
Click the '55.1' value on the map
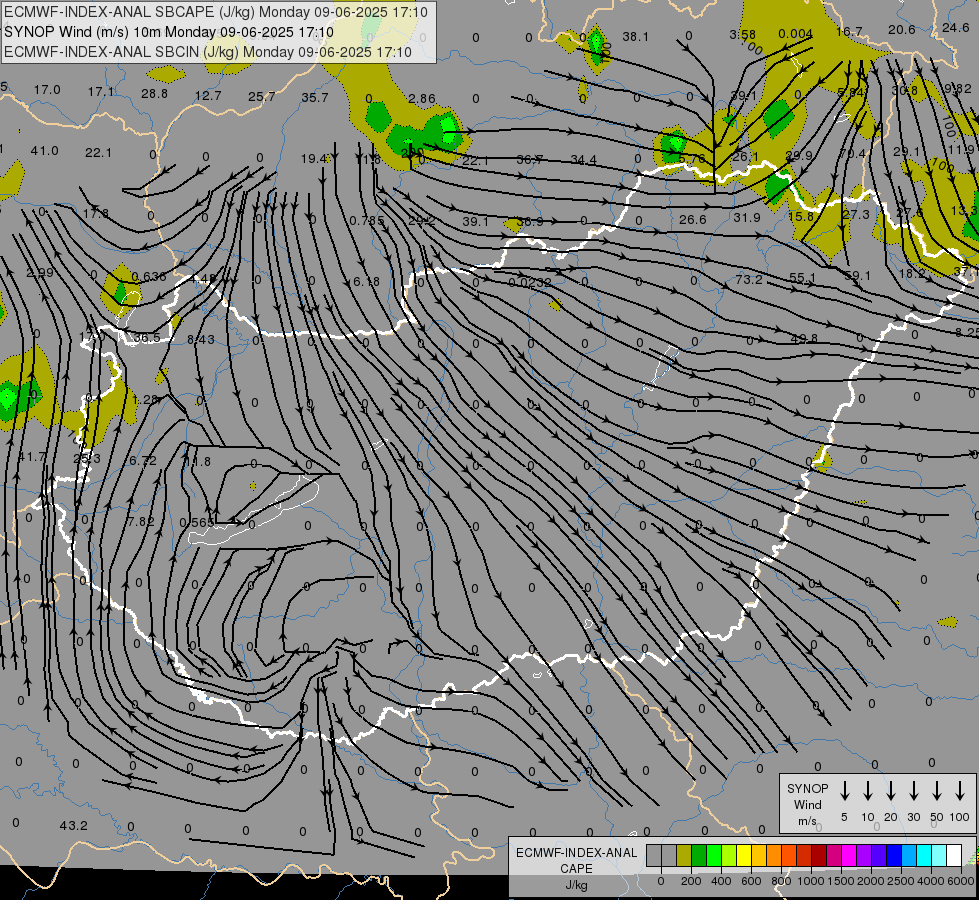802,278
